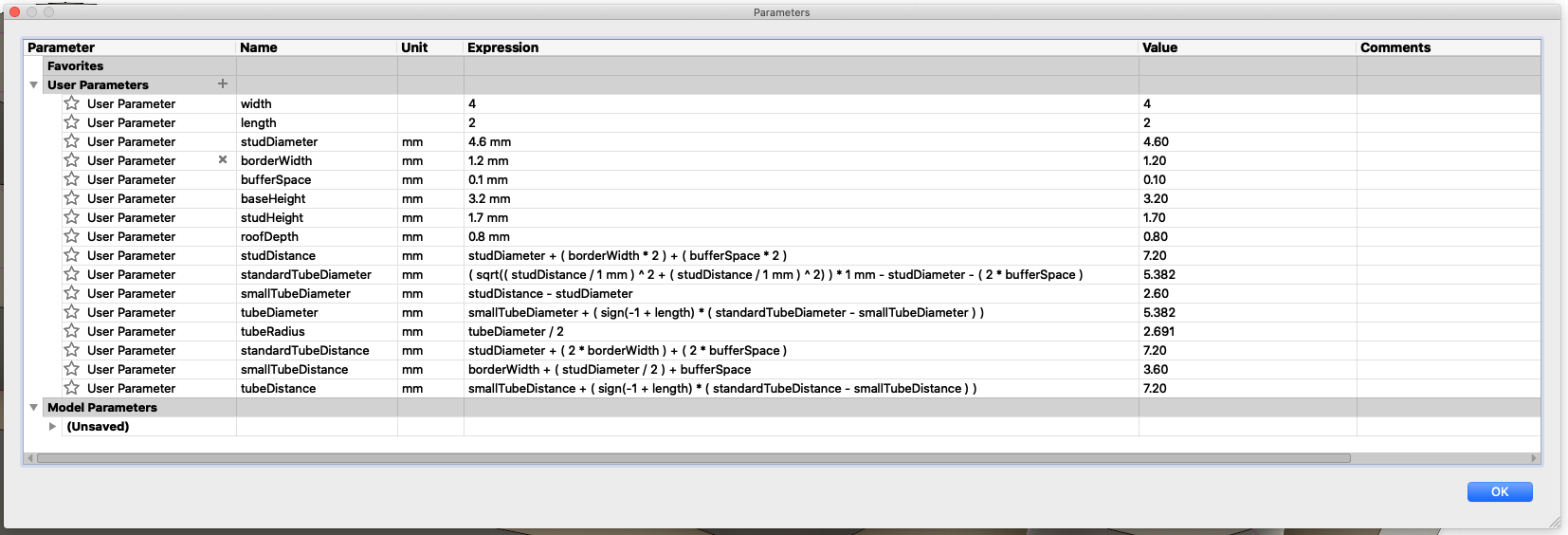Click the star icon for smallTubeDistance
Viewport: 1568px width, 535px height.
pos(72,369)
